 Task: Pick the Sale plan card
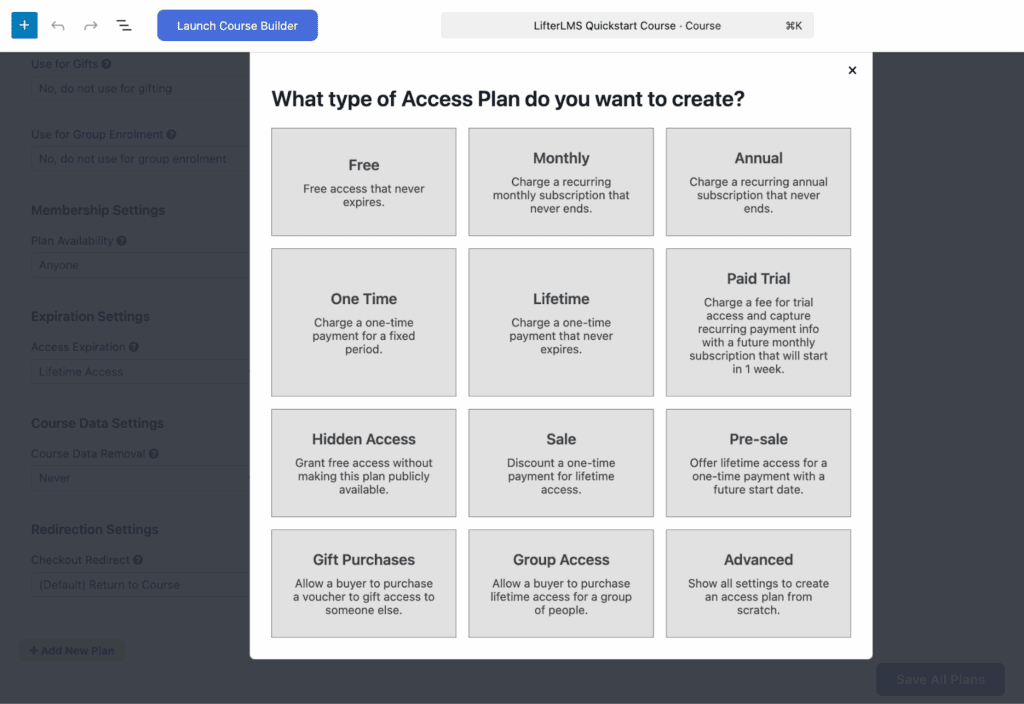(x=561, y=463)
